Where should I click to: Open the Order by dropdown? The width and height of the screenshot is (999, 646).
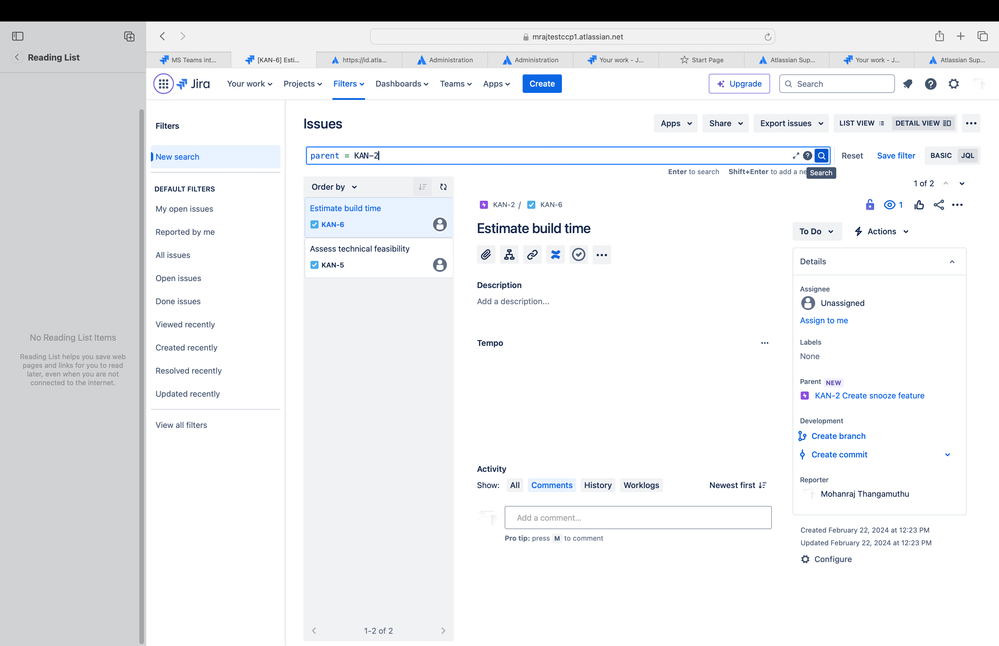(334, 187)
